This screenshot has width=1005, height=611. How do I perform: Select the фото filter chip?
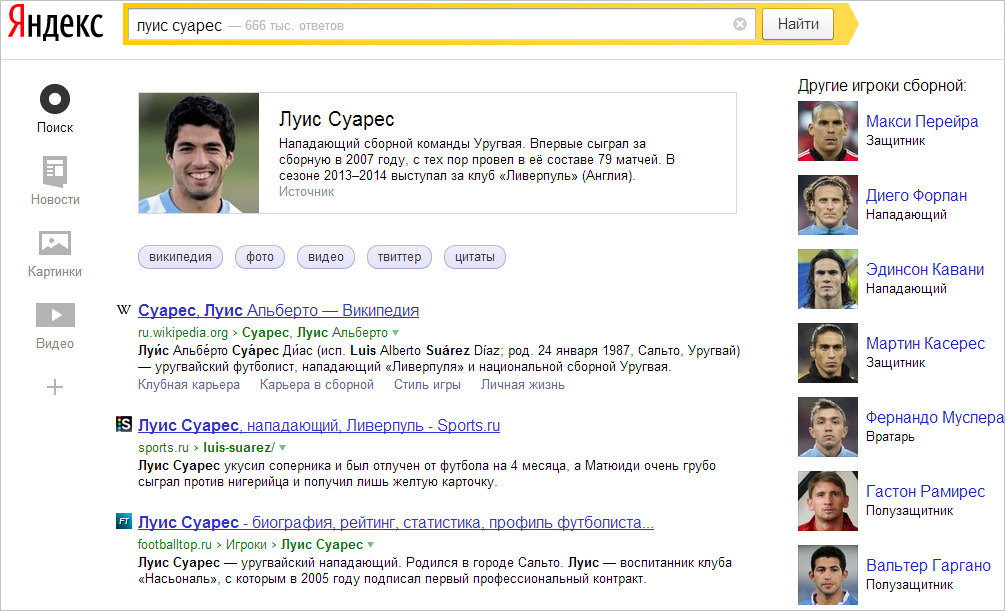260,257
